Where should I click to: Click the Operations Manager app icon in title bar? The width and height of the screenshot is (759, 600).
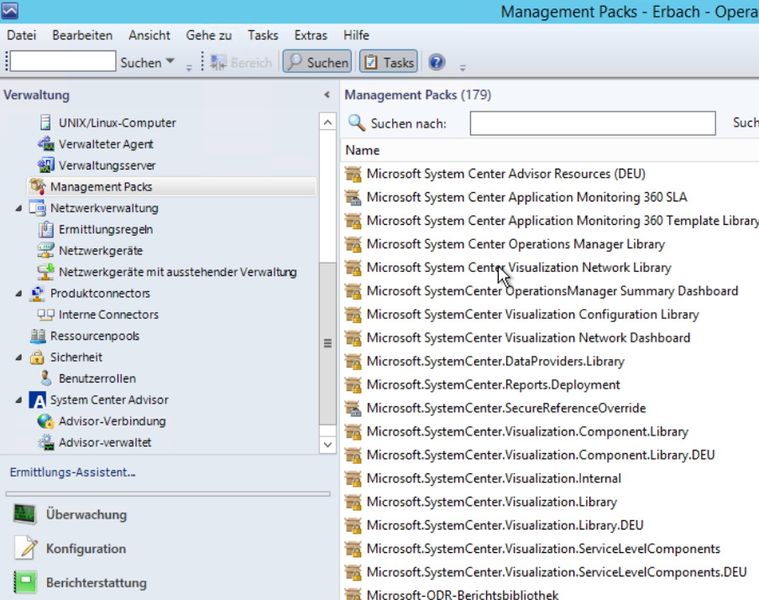[x=10, y=10]
